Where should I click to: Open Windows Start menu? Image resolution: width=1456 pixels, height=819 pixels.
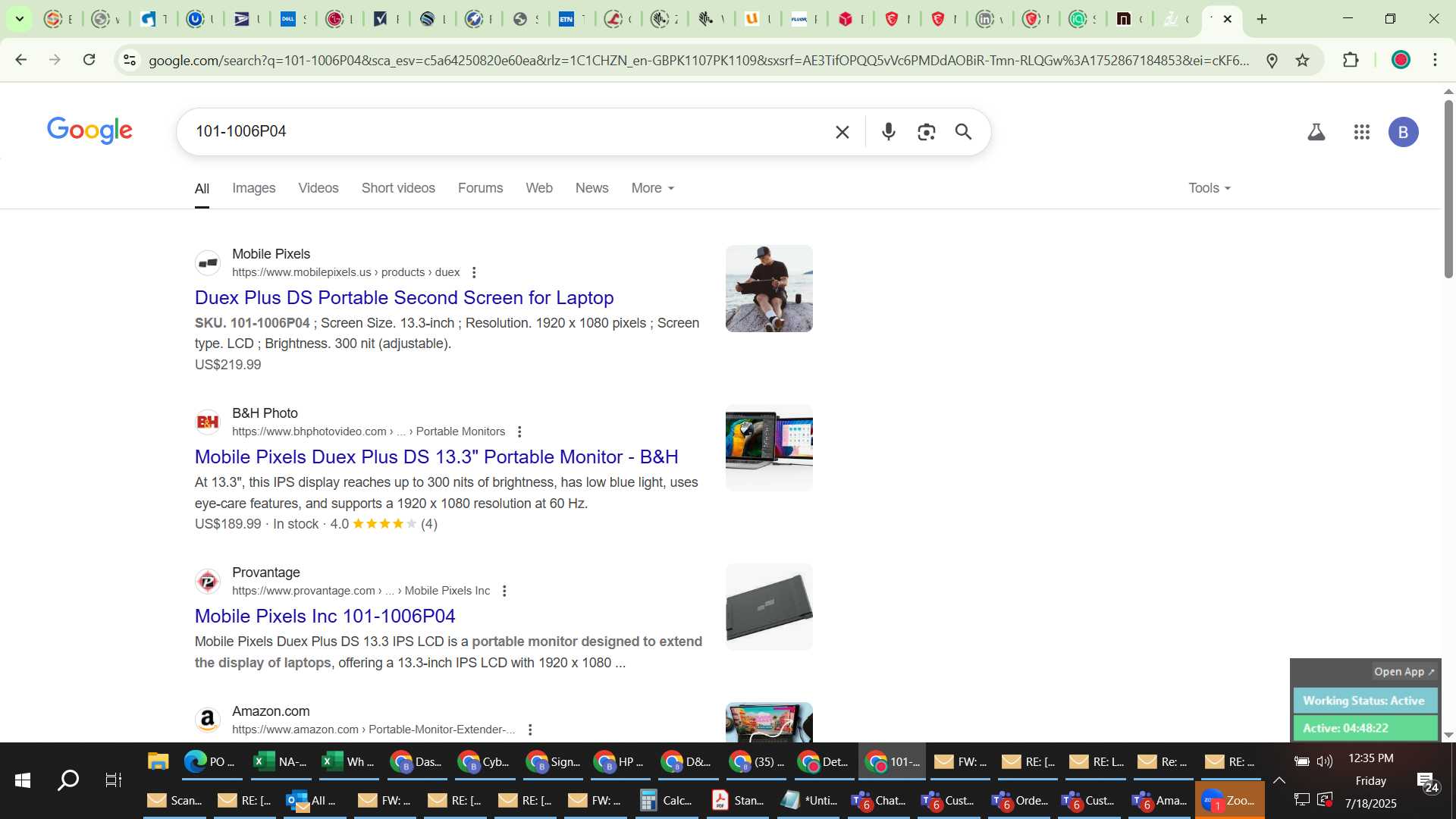point(23,780)
